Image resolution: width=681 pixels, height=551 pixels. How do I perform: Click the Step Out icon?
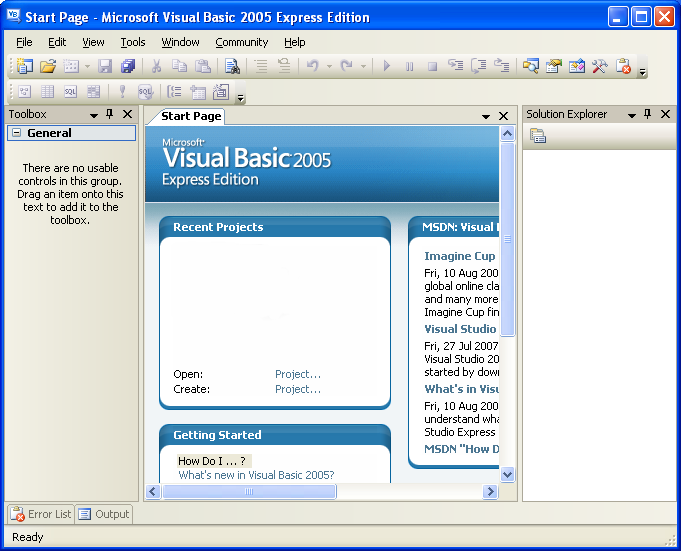tap(502, 66)
